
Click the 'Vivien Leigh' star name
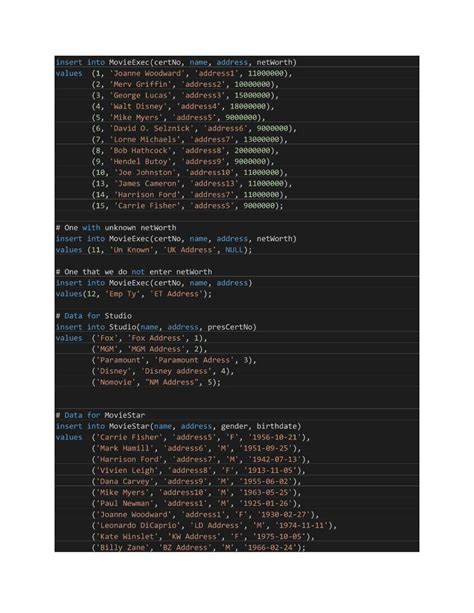[127, 470]
